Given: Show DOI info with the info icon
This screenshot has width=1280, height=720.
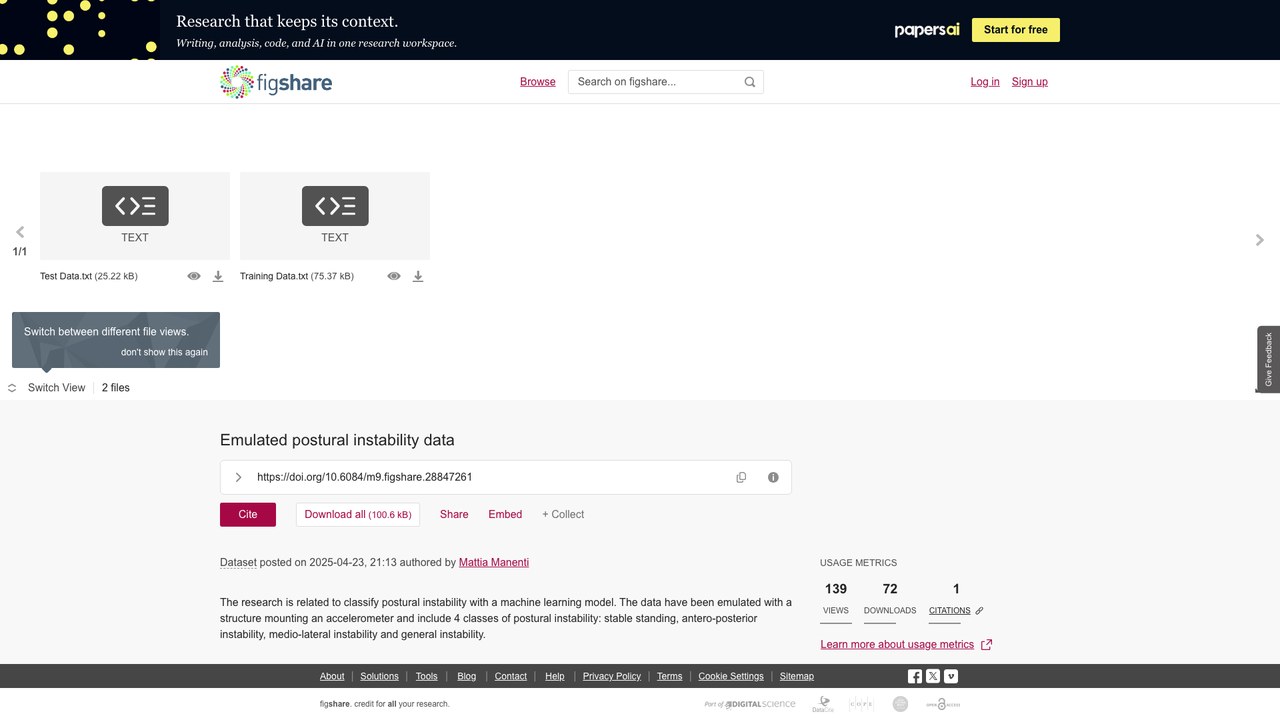Looking at the screenshot, I should tap(773, 477).
